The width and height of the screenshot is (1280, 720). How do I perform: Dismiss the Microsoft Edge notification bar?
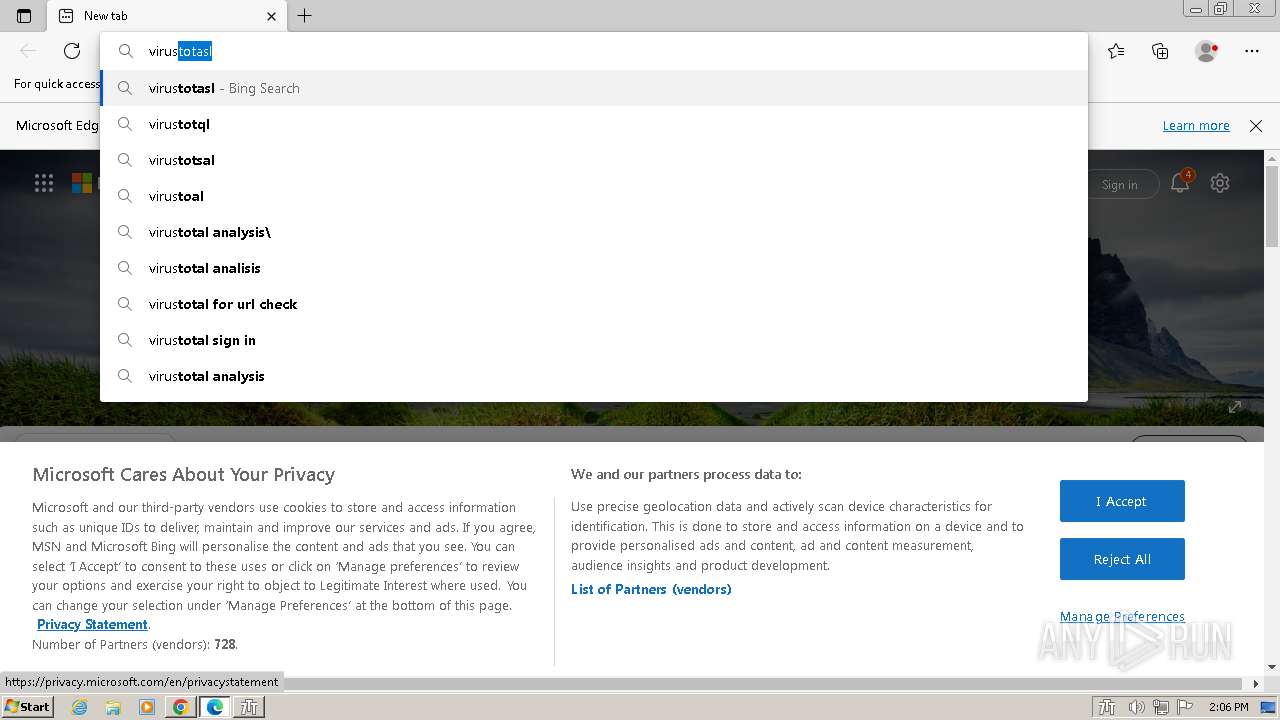(x=1256, y=126)
